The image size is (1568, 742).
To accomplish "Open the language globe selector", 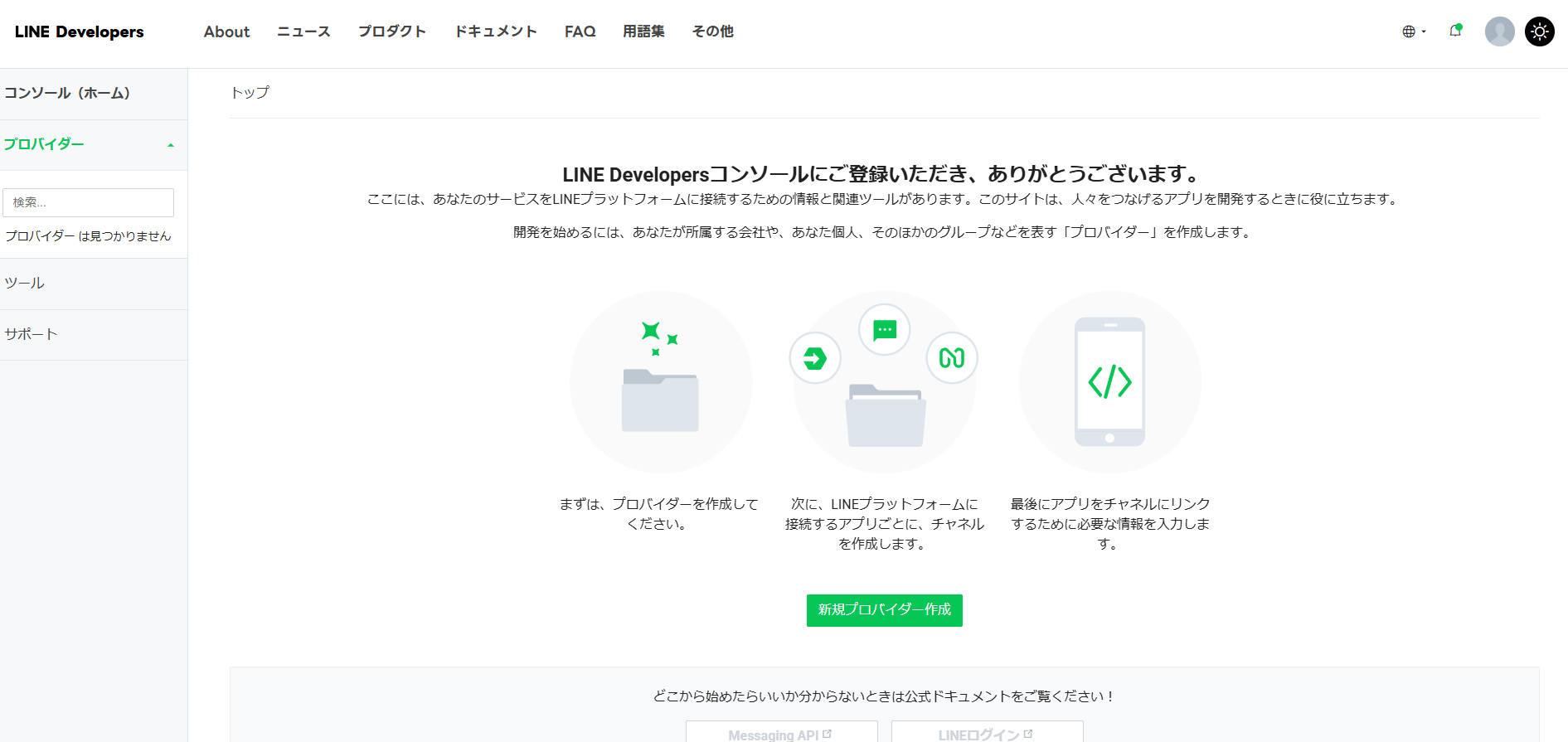I will tap(1414, 32).
